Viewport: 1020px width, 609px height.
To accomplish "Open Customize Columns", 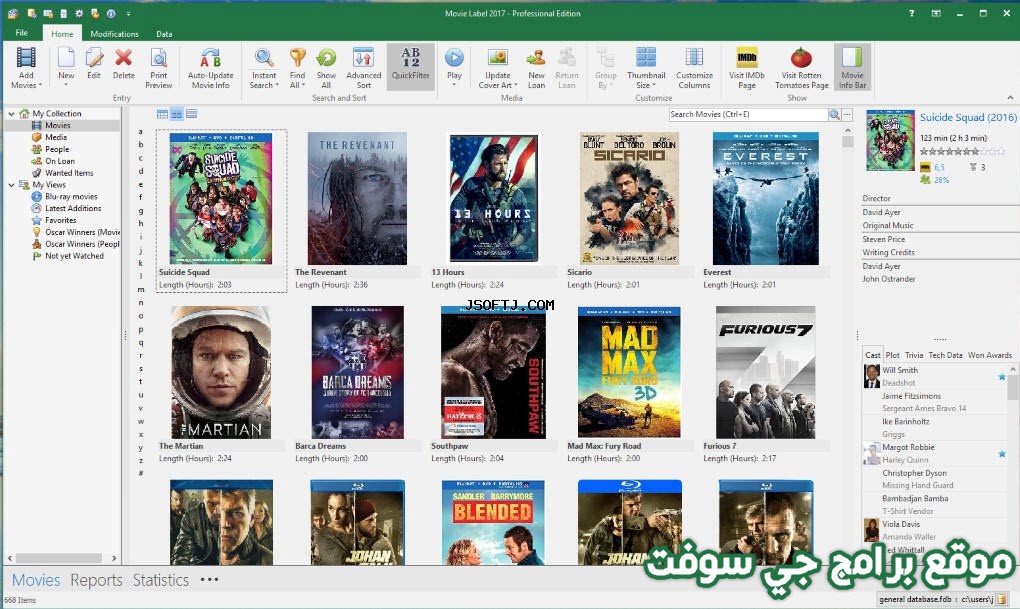I will 694,68.
